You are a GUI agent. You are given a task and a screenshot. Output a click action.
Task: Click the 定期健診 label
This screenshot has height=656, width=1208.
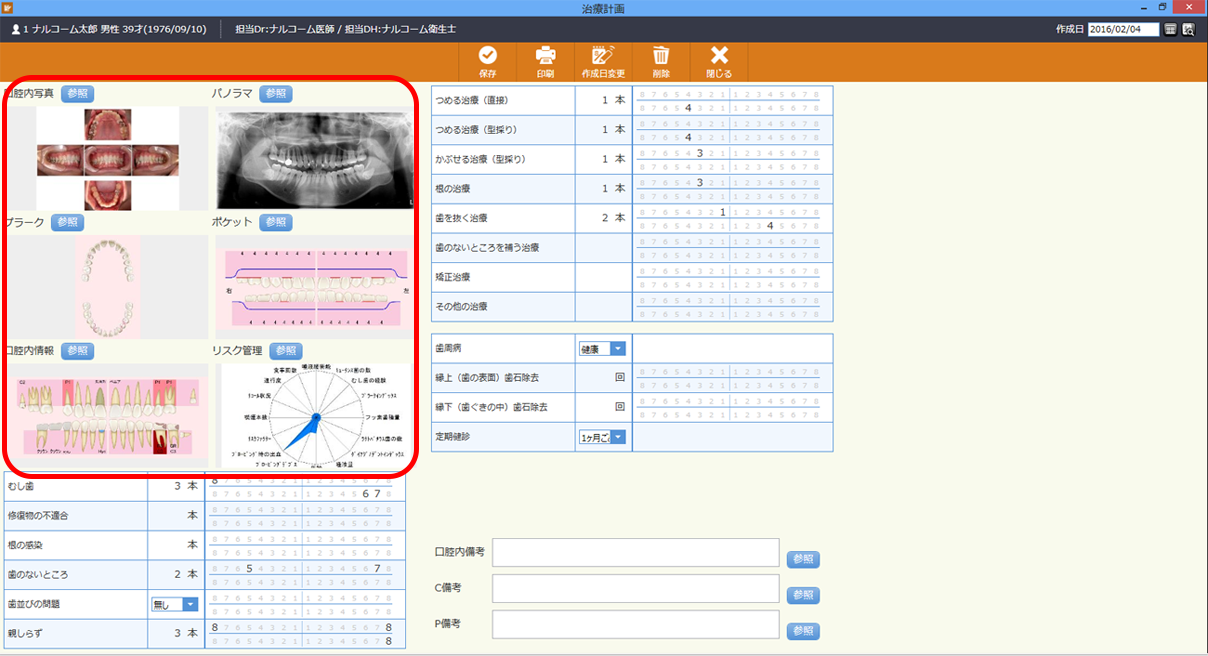coord(454,437)
